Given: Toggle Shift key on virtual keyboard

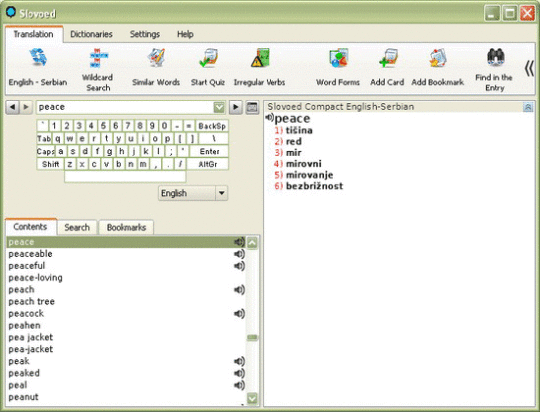Looking at the screenshot, I should click(x=50, y=164).
